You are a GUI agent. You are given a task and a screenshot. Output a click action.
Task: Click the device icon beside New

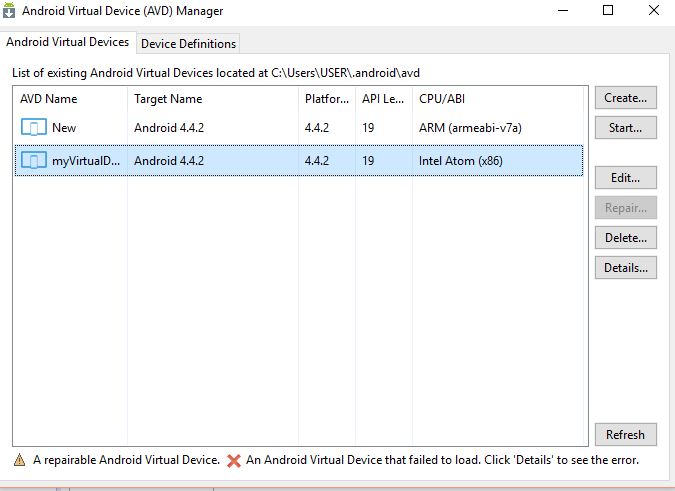pyautogui.click(x=34, y=127)
